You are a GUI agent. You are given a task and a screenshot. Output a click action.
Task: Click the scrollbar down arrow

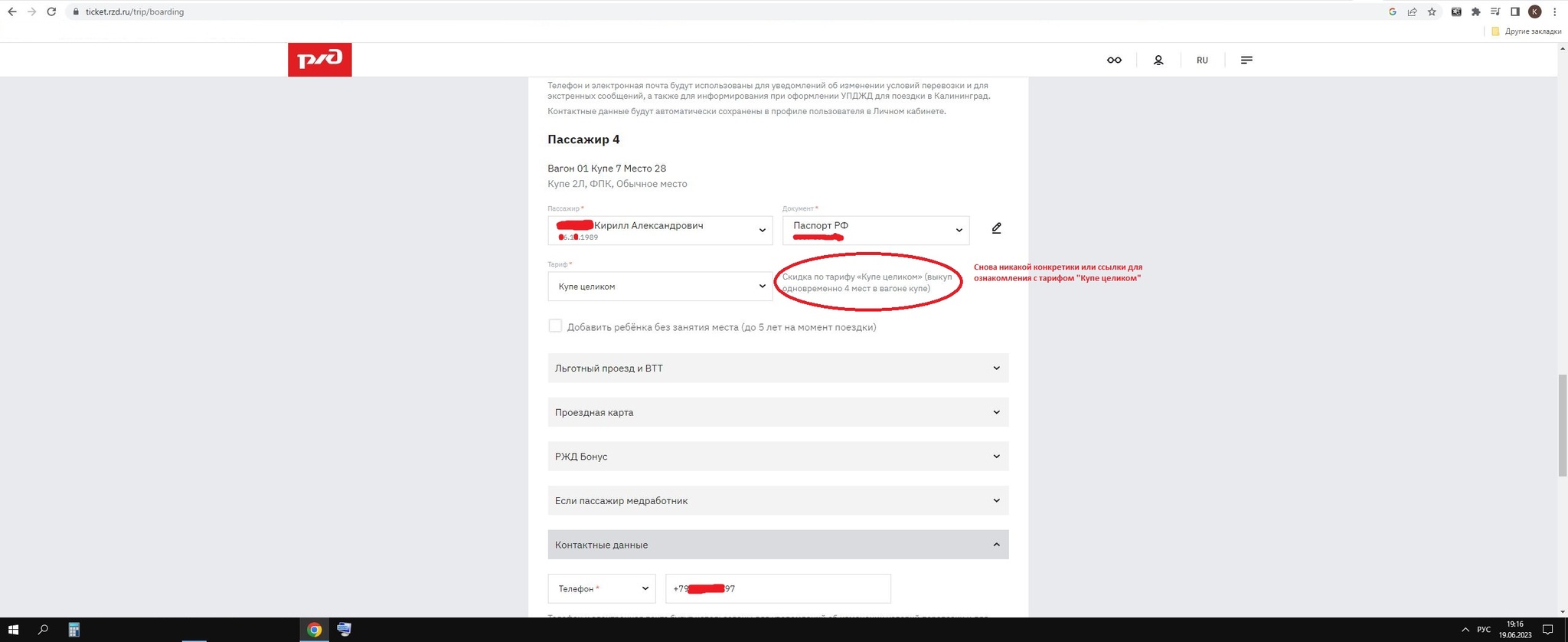coord(1563,612)
